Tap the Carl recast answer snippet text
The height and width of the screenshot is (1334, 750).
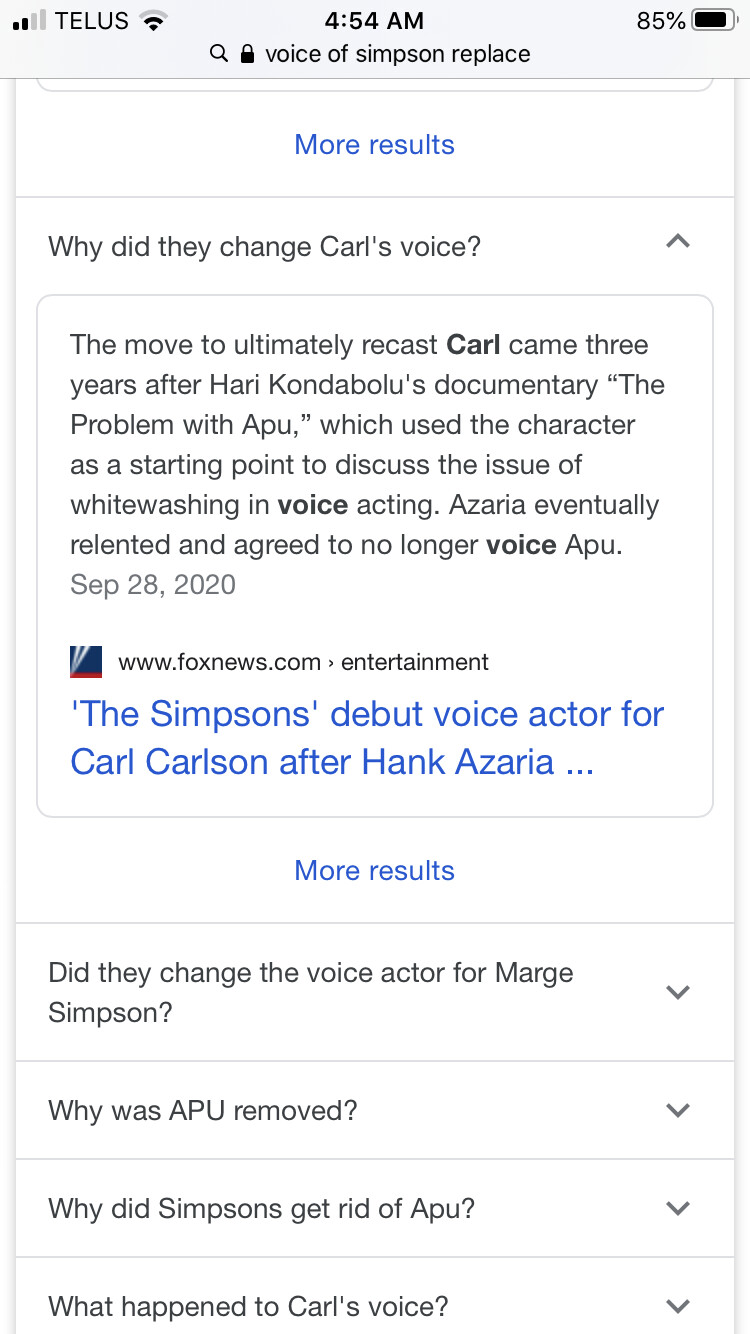[x=367, y=445]
